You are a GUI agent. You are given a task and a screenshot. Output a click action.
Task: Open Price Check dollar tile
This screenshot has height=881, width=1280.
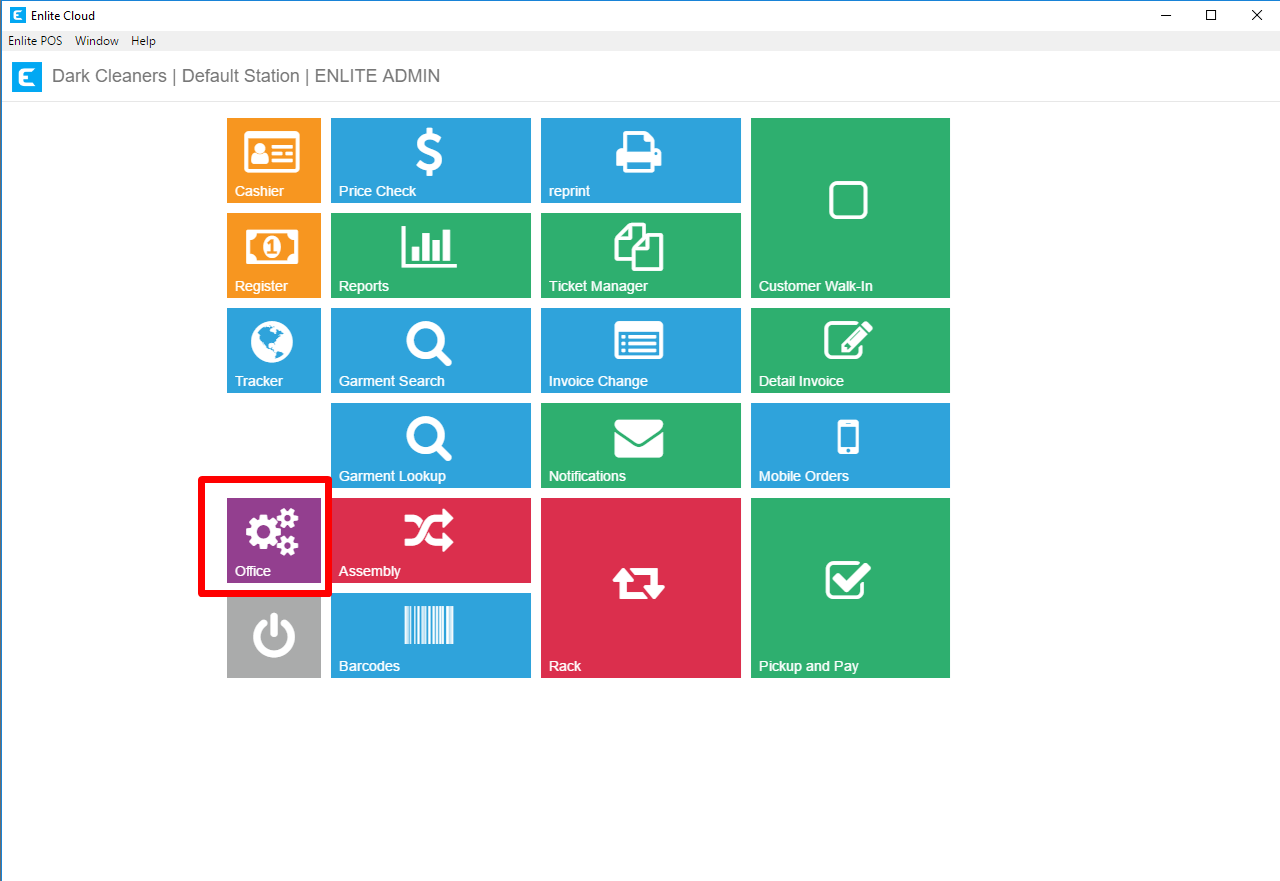431,160
